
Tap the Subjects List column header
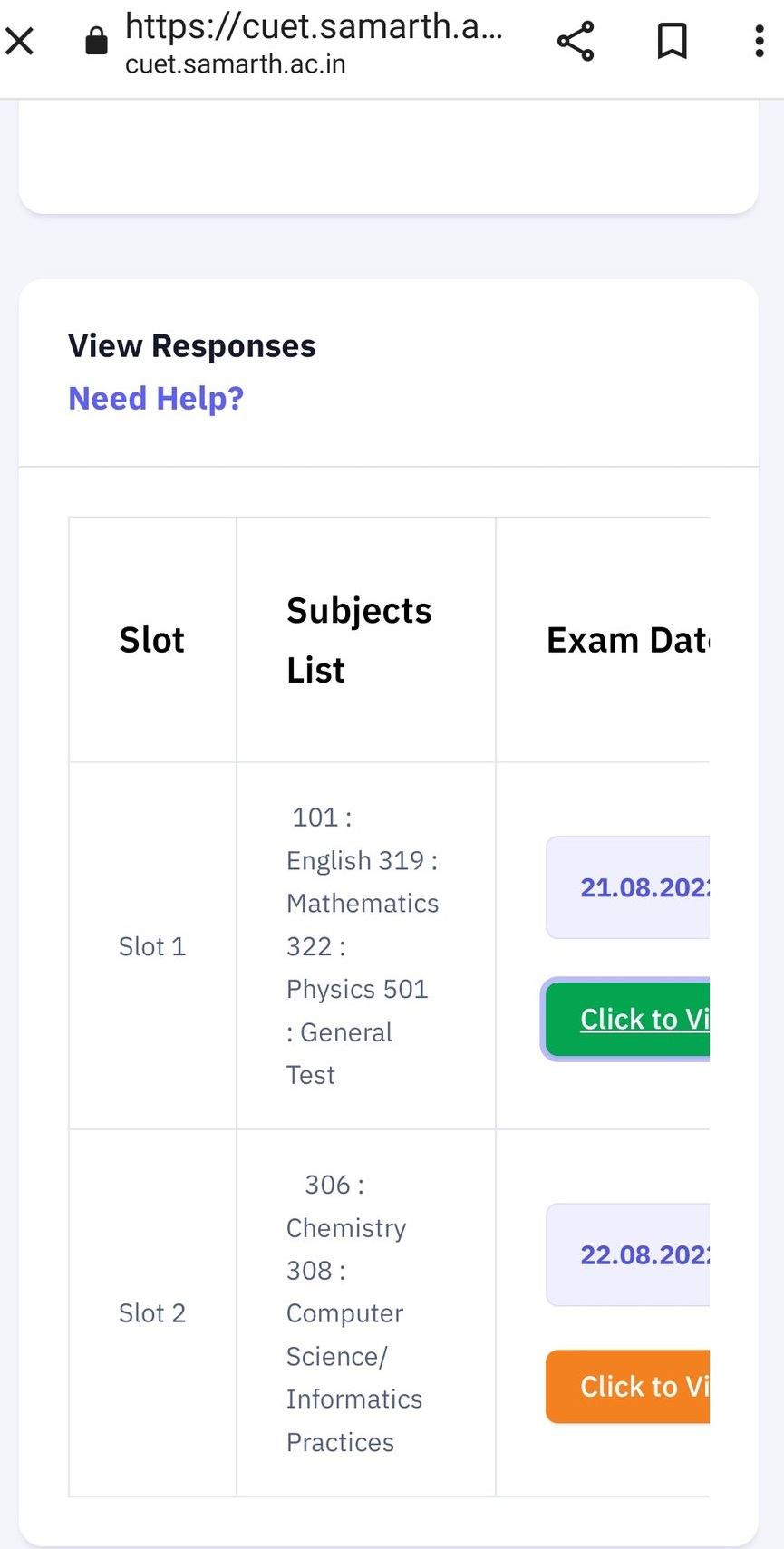click(359, 641)
